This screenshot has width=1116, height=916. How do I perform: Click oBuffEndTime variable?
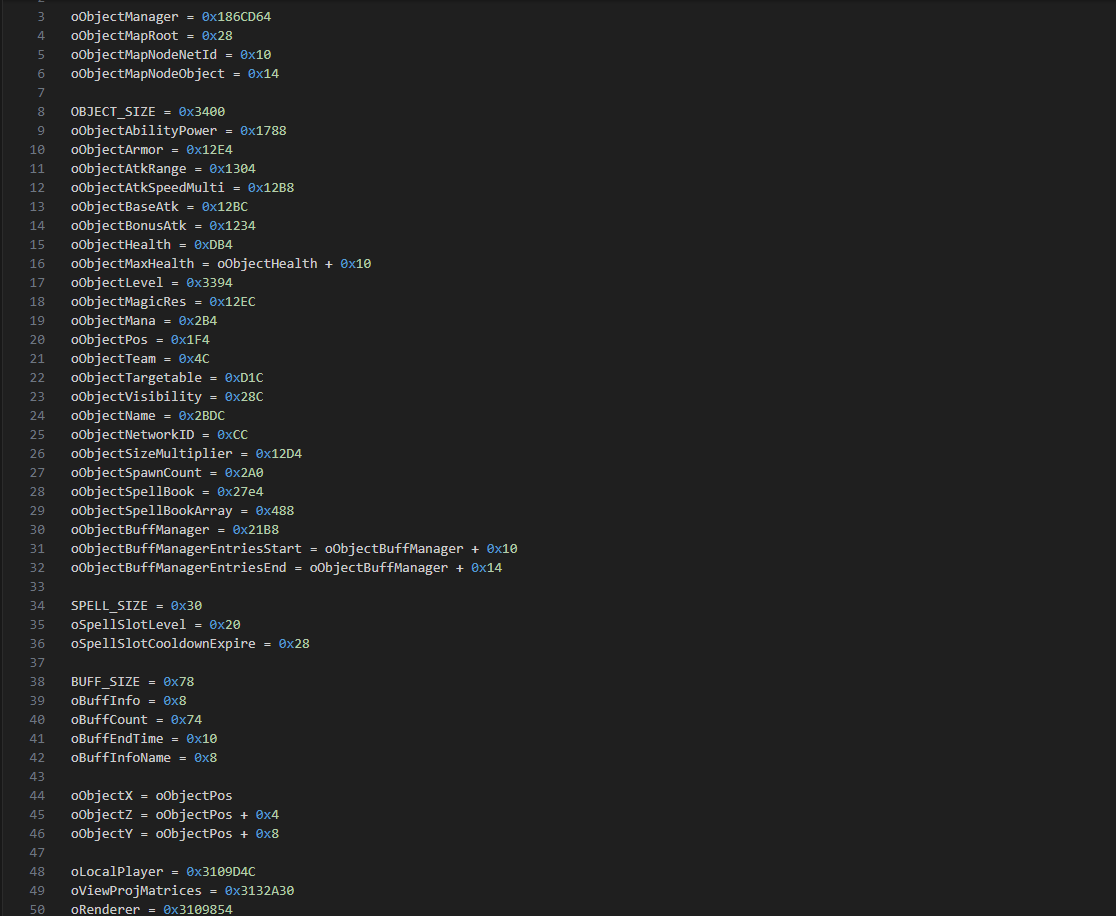(117, 739)
